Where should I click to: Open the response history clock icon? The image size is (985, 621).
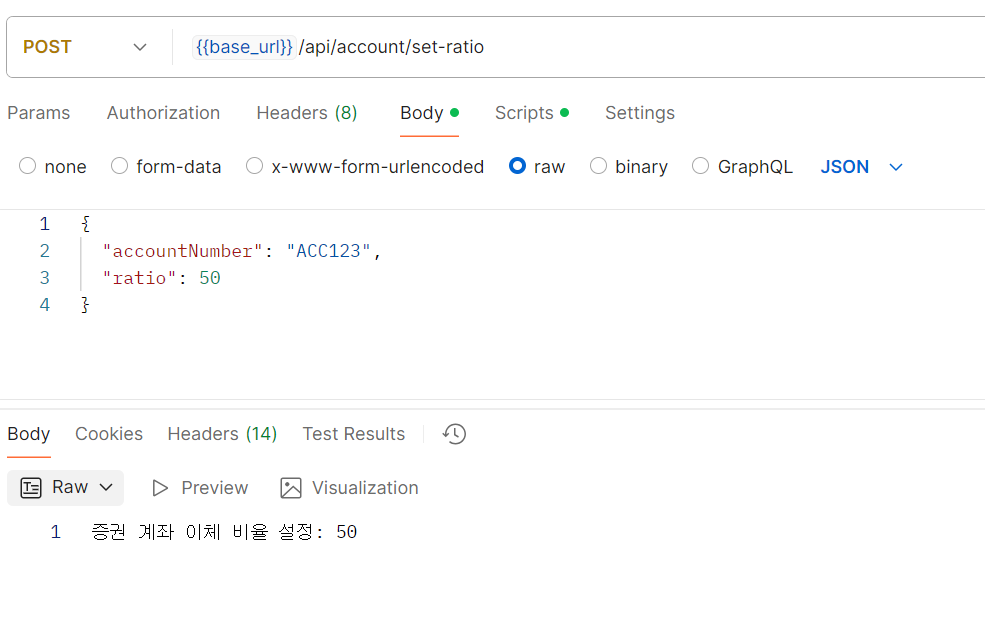(454, 434)
